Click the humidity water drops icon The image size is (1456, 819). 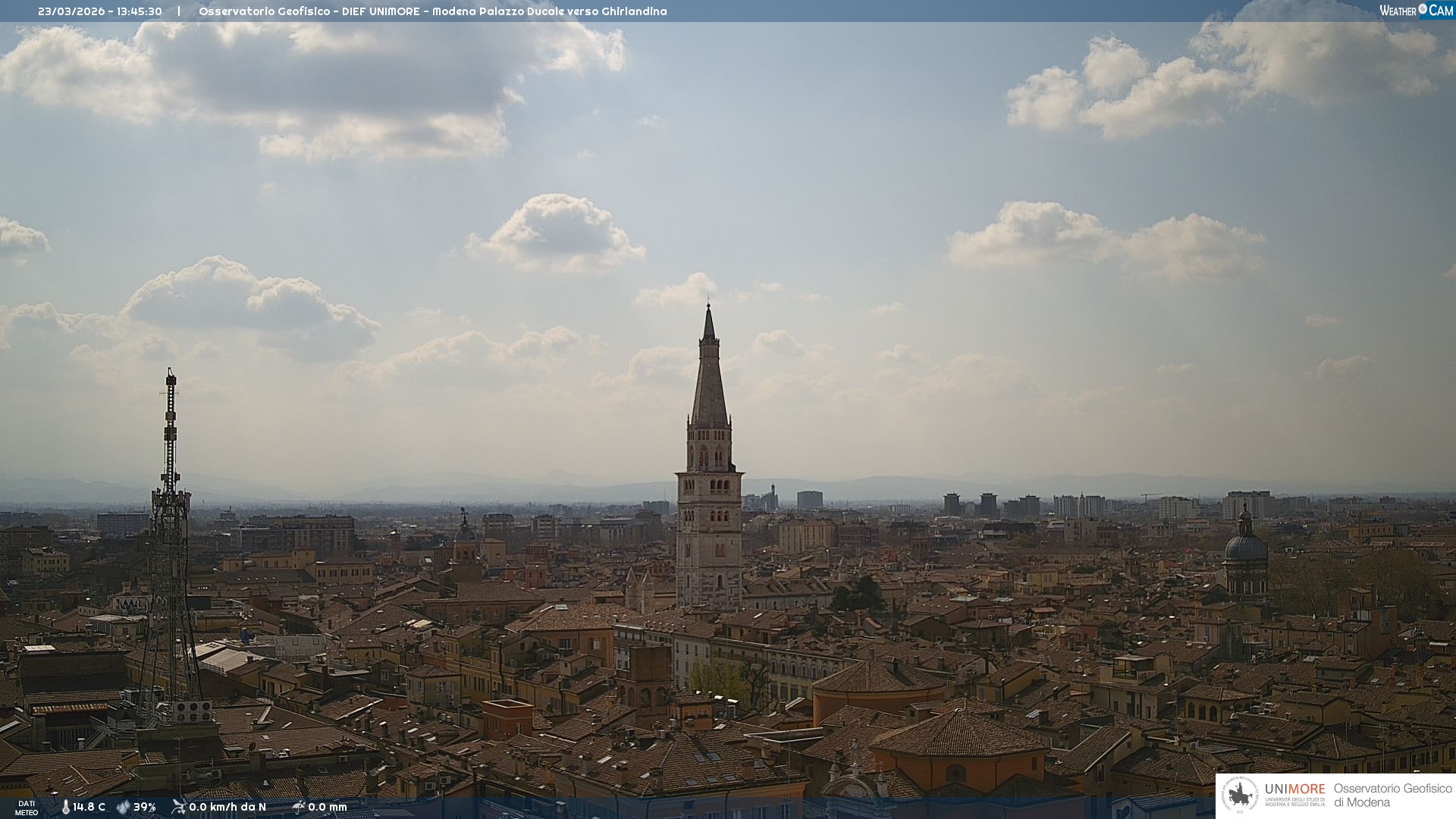coord(123,807)
